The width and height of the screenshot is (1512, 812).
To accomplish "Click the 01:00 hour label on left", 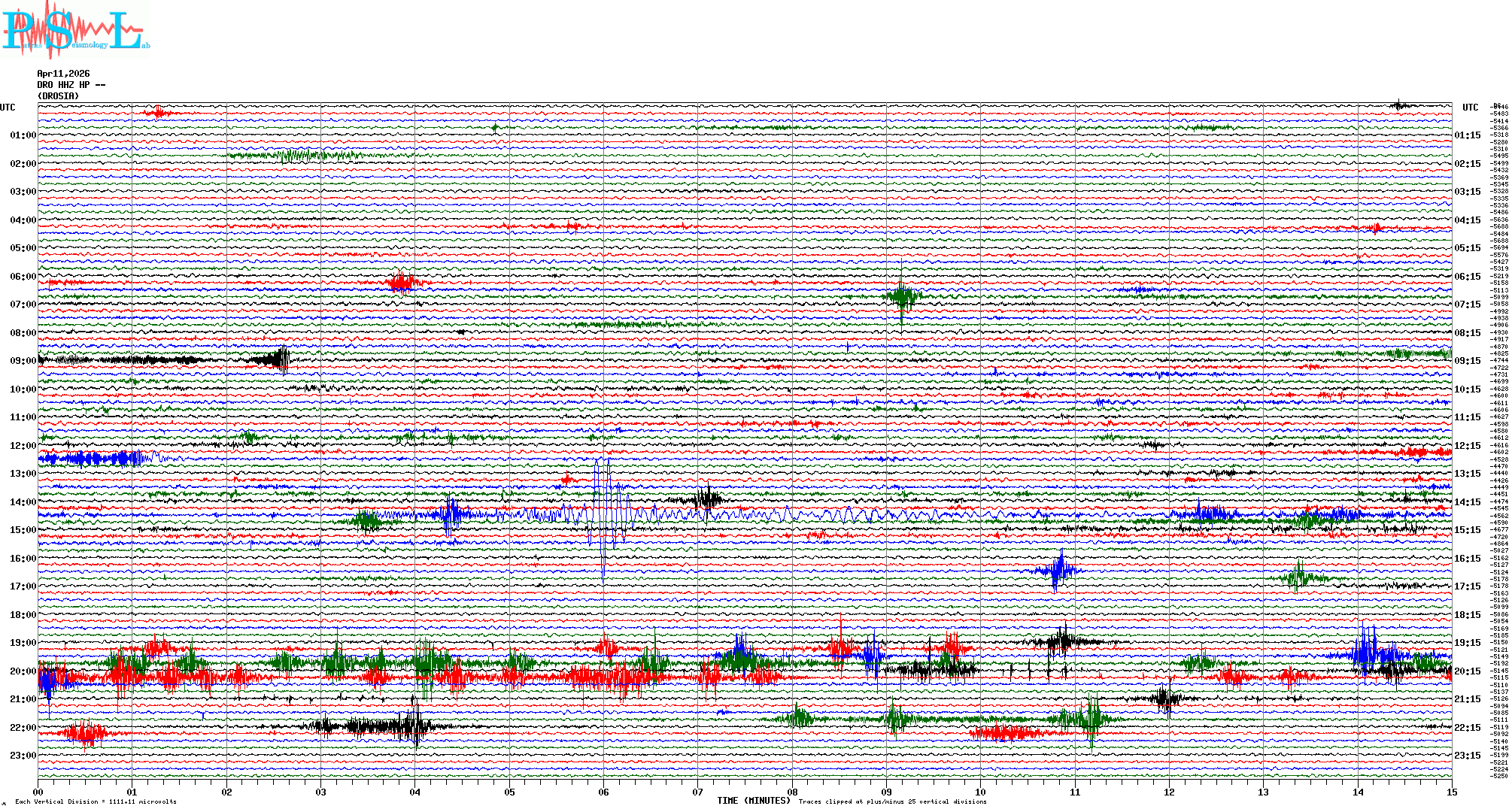I will (23, 135).
